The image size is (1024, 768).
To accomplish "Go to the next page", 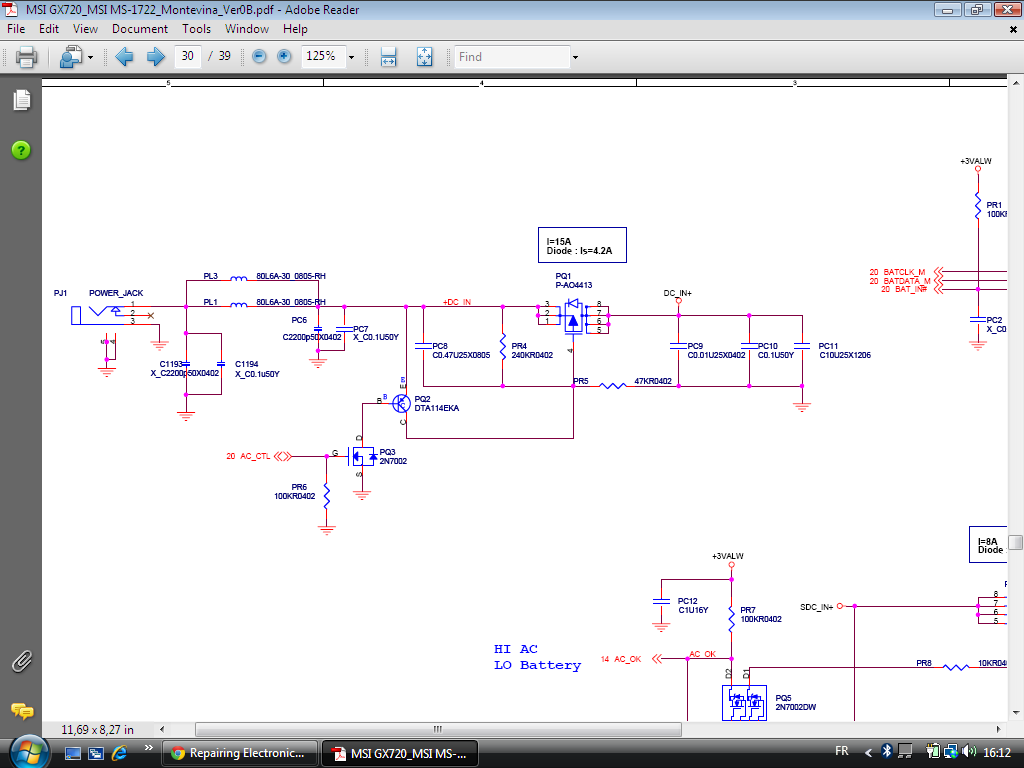I will [155, 57].
